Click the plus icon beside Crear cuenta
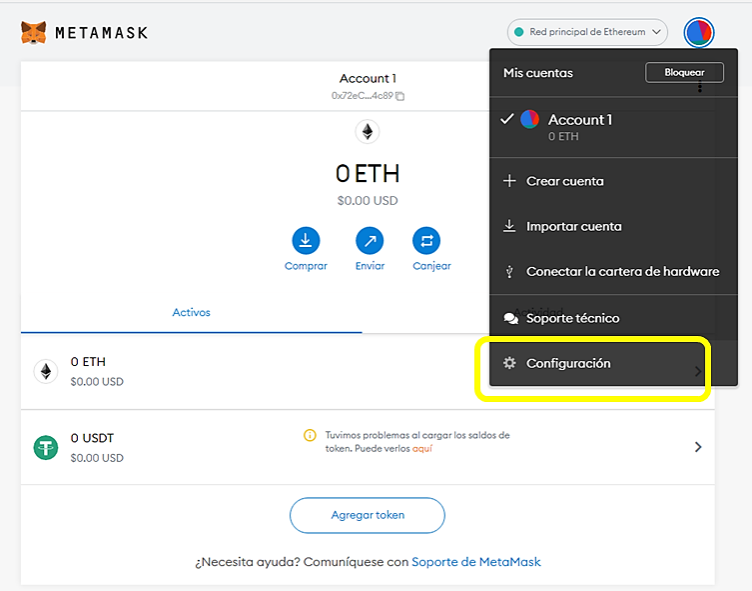Viewport: 752px width, 591px height. (509, 181)
